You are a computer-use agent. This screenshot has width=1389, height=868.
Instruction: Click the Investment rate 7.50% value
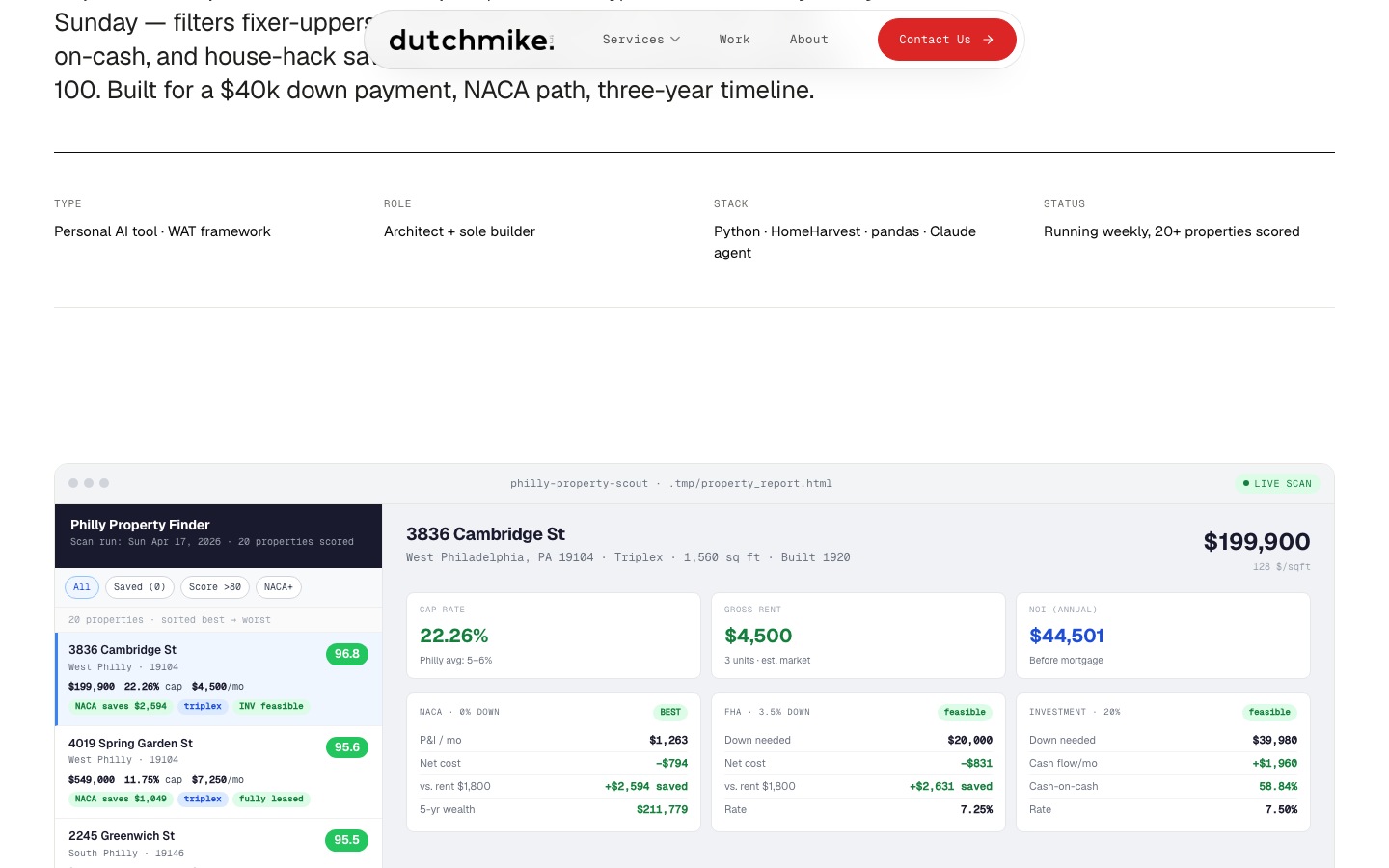(x=1281, y=810)
